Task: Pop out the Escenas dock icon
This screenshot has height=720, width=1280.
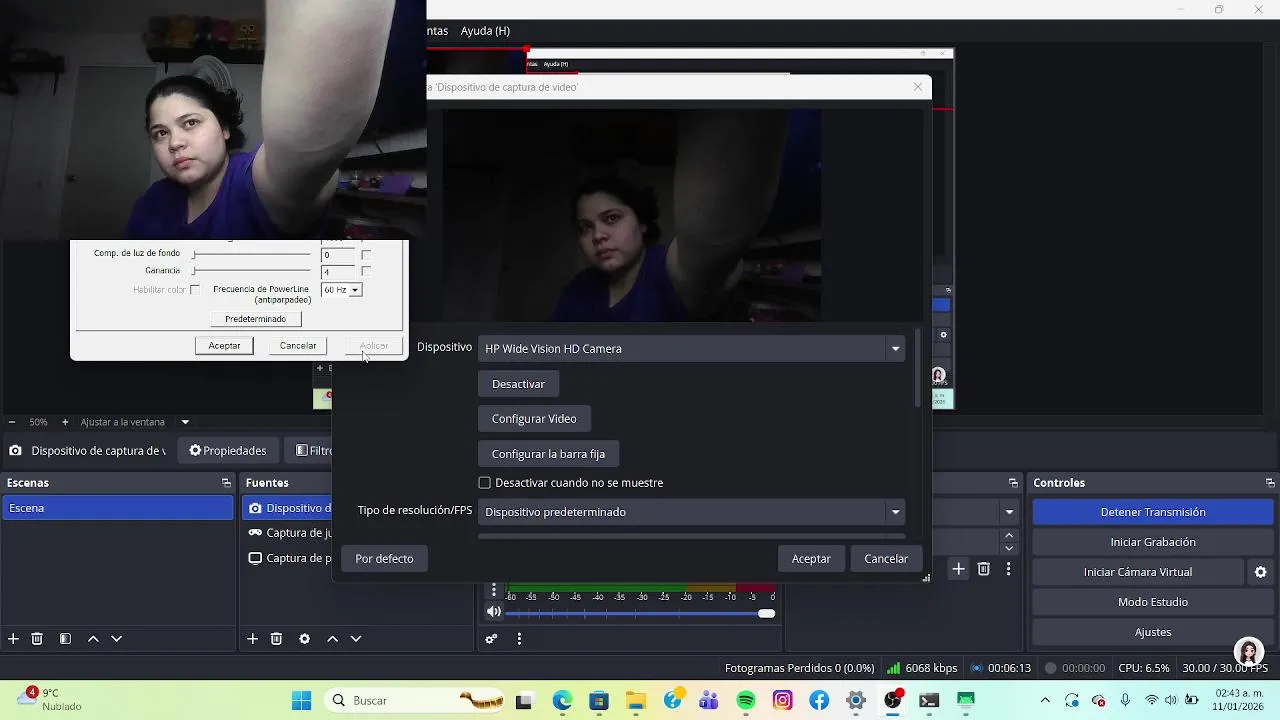Action: (226, 483)
